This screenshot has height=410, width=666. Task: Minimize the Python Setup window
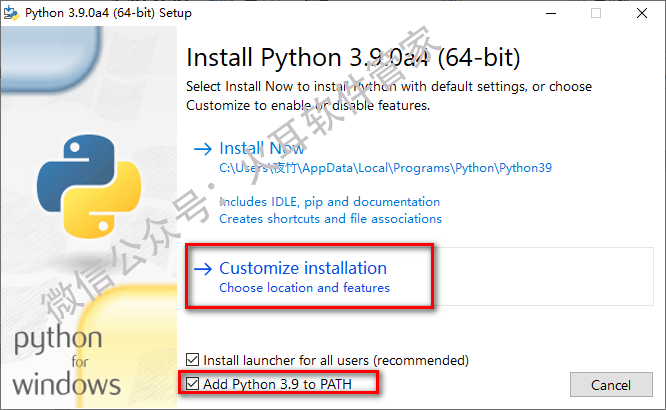tap(549, 13)
